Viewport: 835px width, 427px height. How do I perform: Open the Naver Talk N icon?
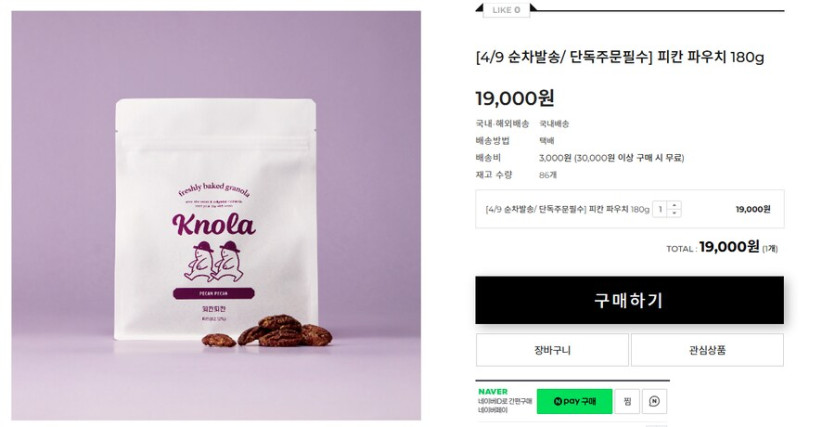654,401
